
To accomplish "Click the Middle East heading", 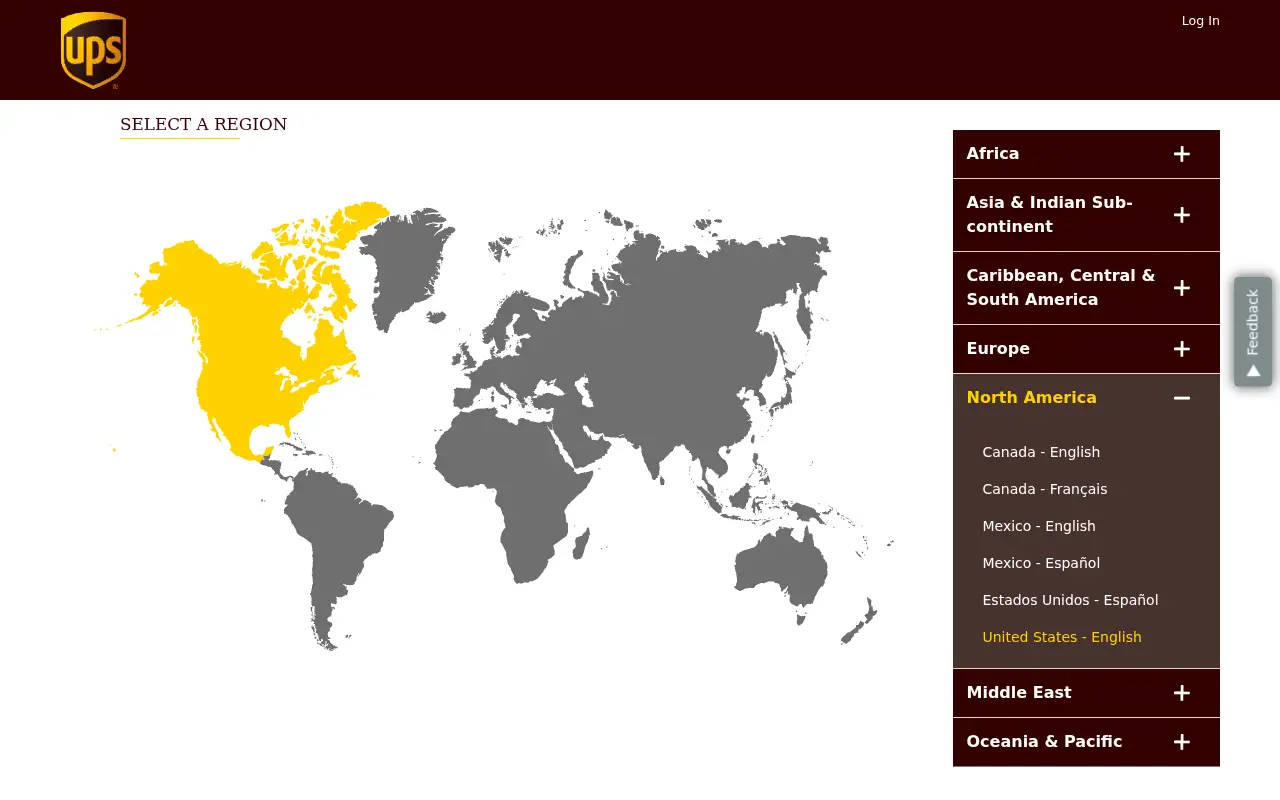I will 1019,693.
